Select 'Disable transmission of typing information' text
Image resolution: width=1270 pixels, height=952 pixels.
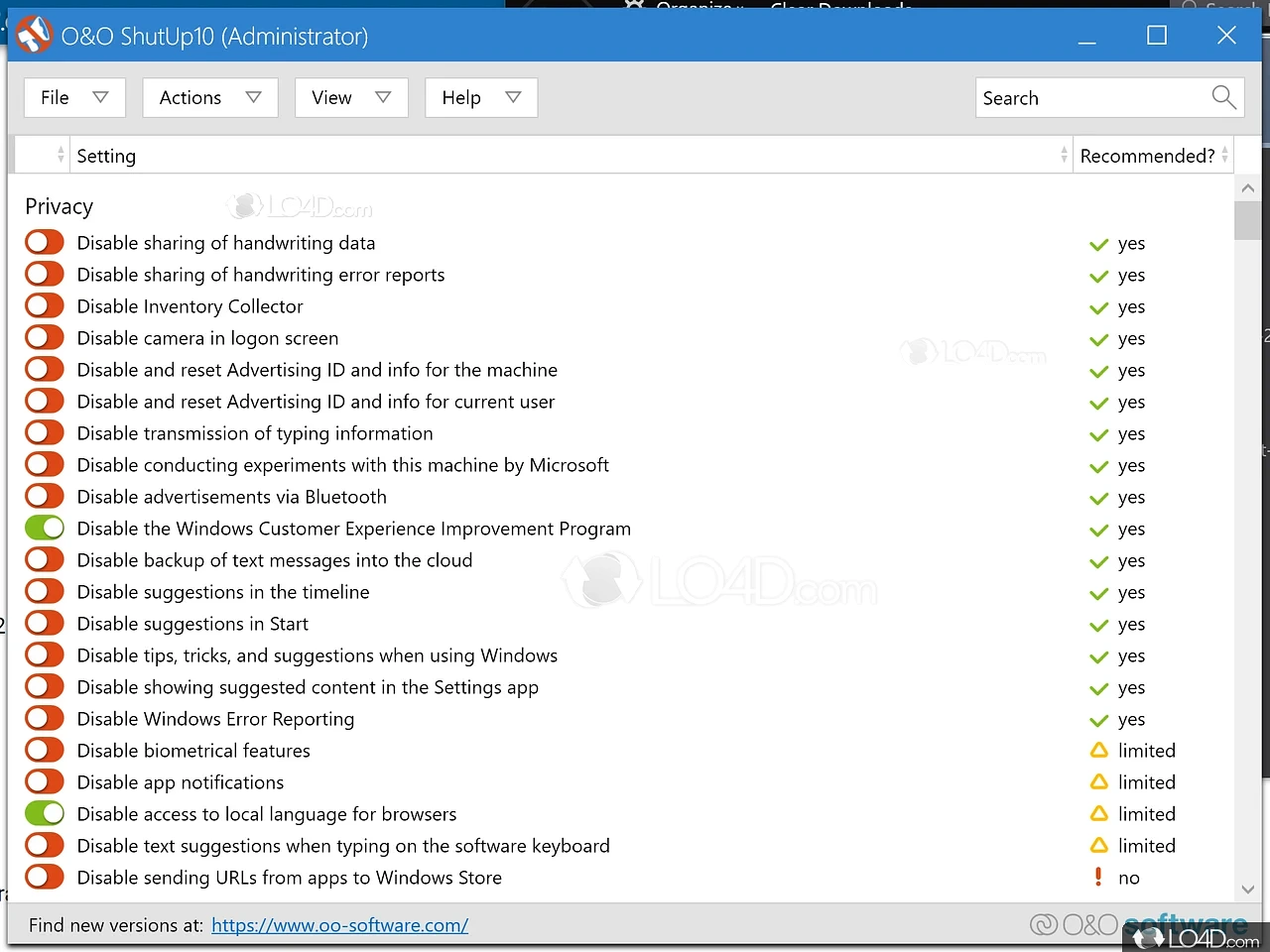(x=255, y=433)
